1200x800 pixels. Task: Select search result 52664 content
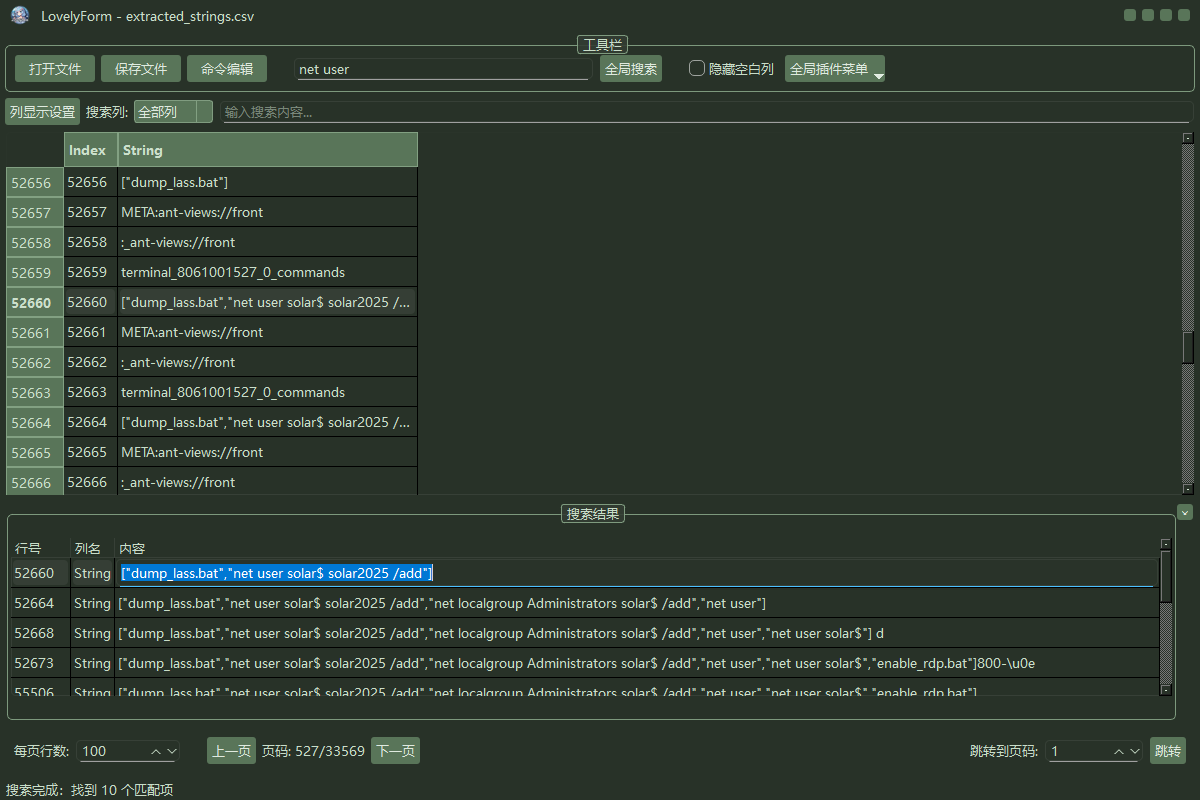(x=636, y=603)
